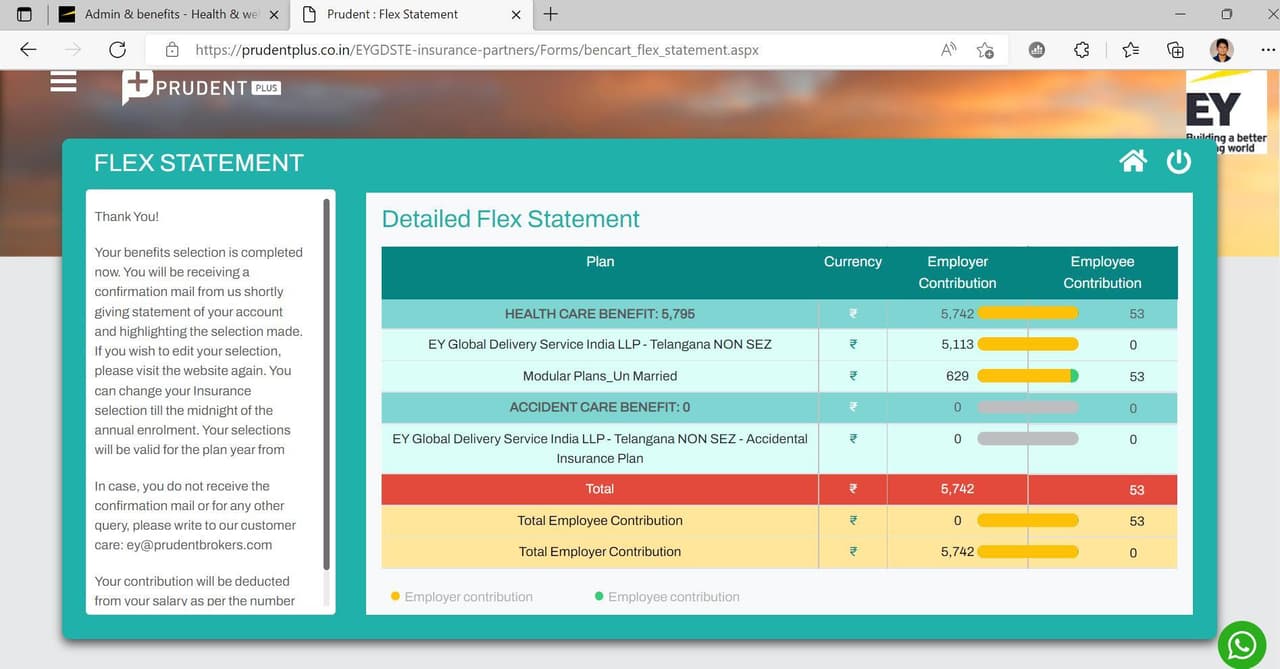1280x669 pixels.
Task: Click Thank You! text in left panel
Action: point(127,216)
